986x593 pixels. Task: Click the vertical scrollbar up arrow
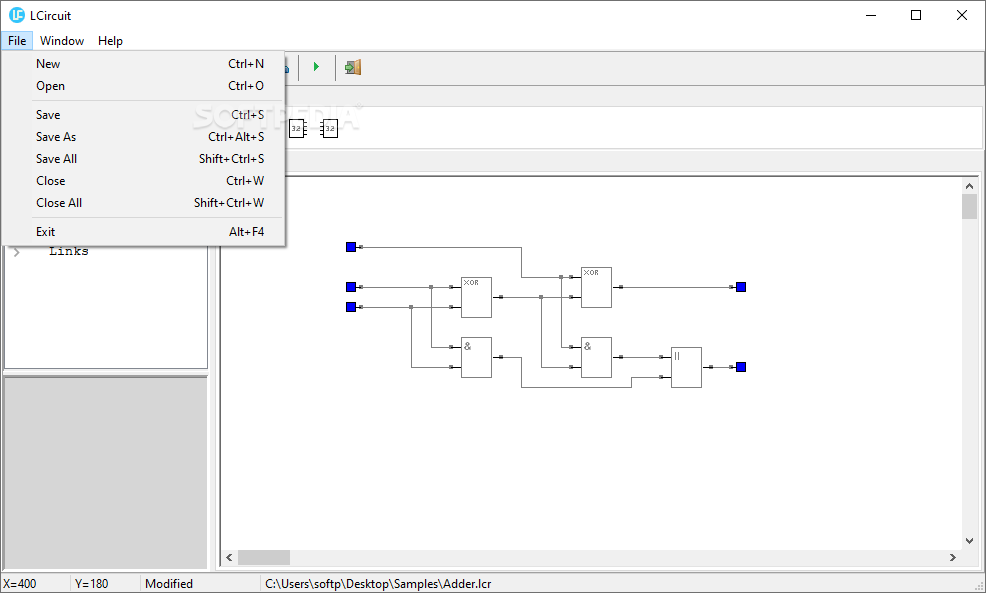point(969,186)
